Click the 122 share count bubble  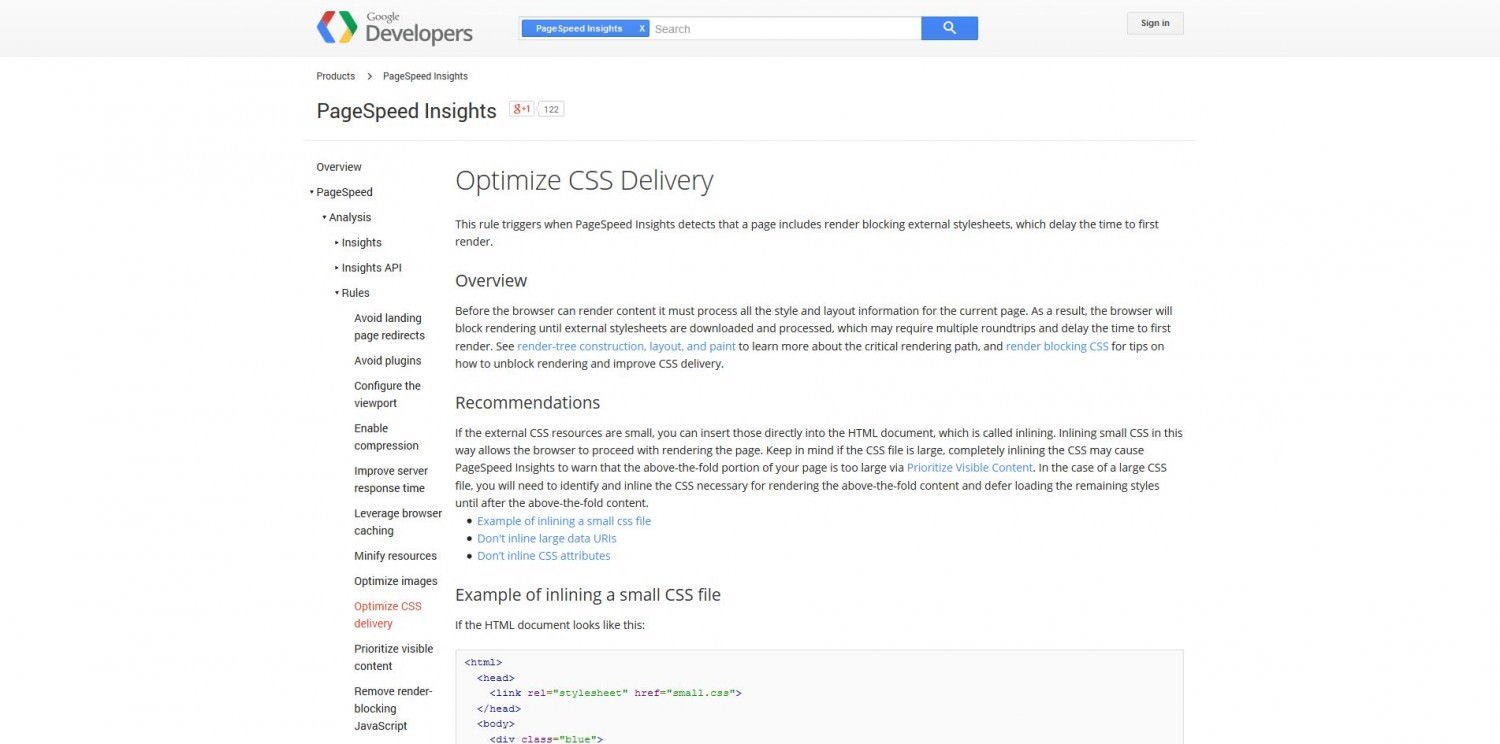[x=551, y=109]
